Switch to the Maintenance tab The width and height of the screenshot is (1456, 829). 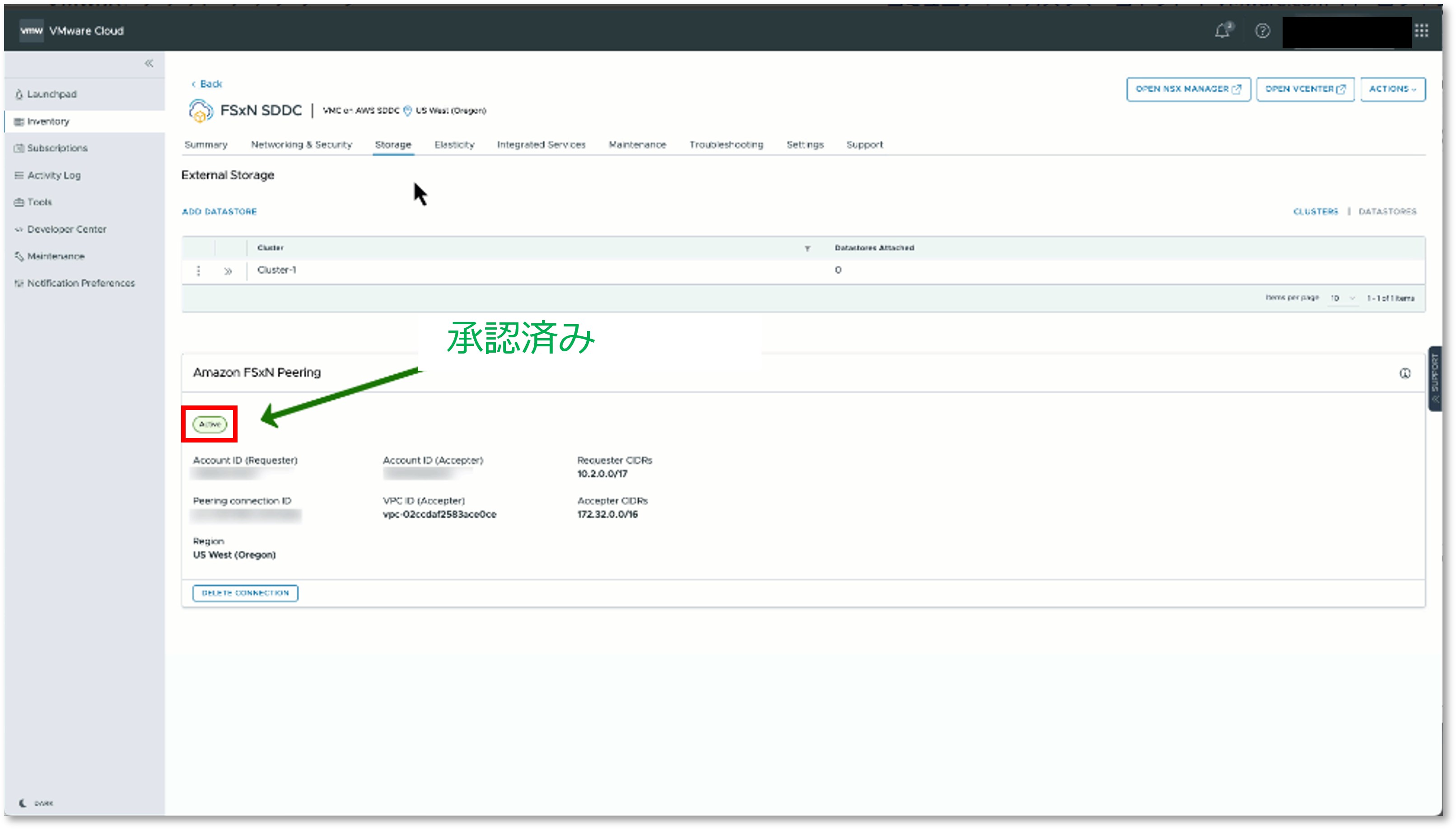coord(637,144)
